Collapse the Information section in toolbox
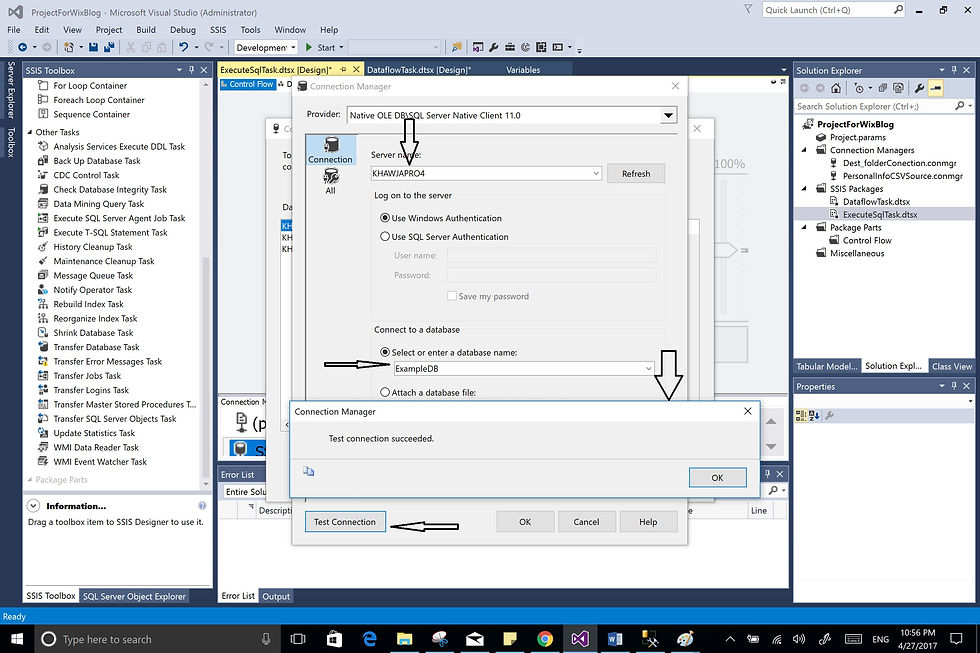The height and width of the screenshot is (653, 980). [34, 506]
